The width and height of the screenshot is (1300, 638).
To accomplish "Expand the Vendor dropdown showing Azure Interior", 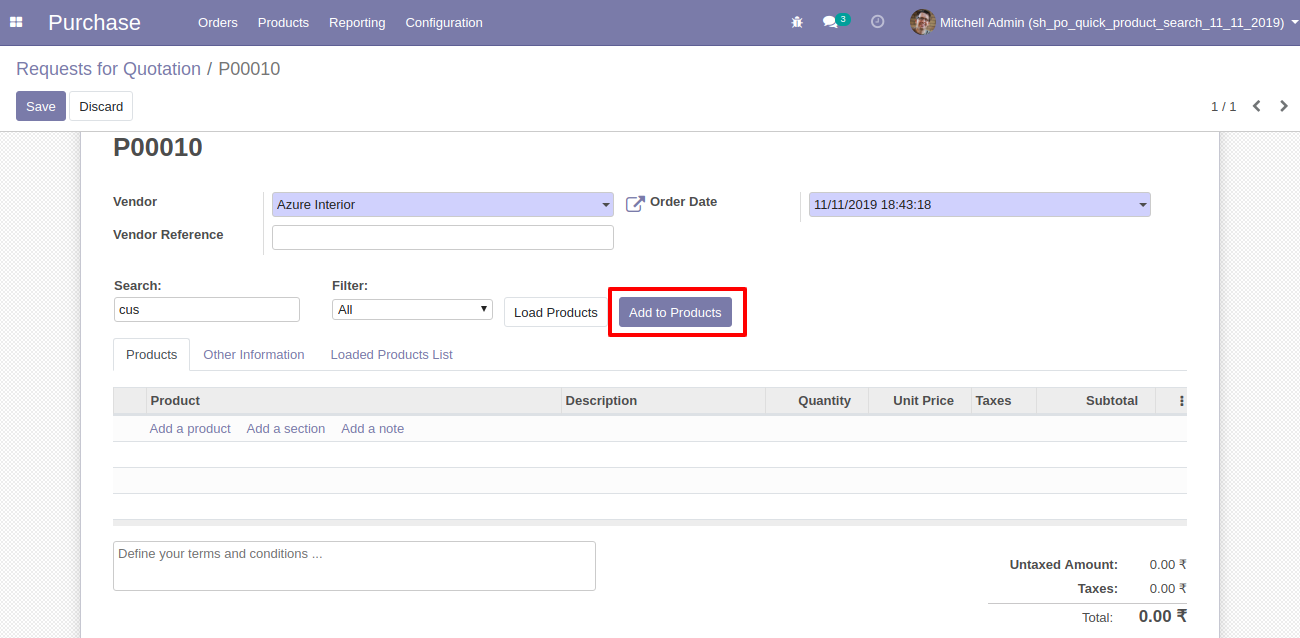I will click(443, 205).
